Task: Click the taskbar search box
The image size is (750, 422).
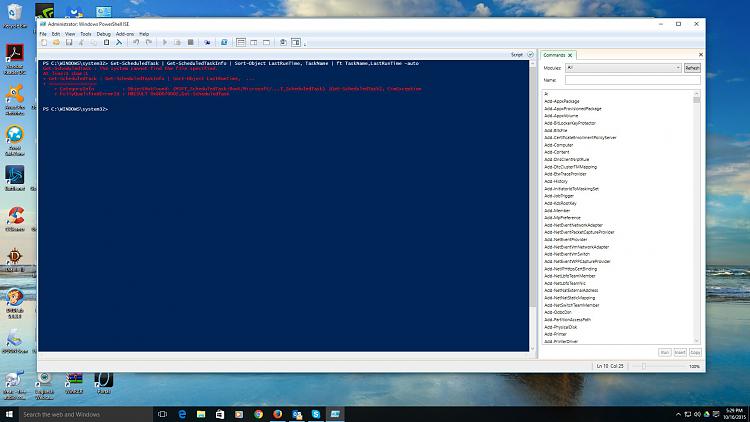Action: coord(86,414)
